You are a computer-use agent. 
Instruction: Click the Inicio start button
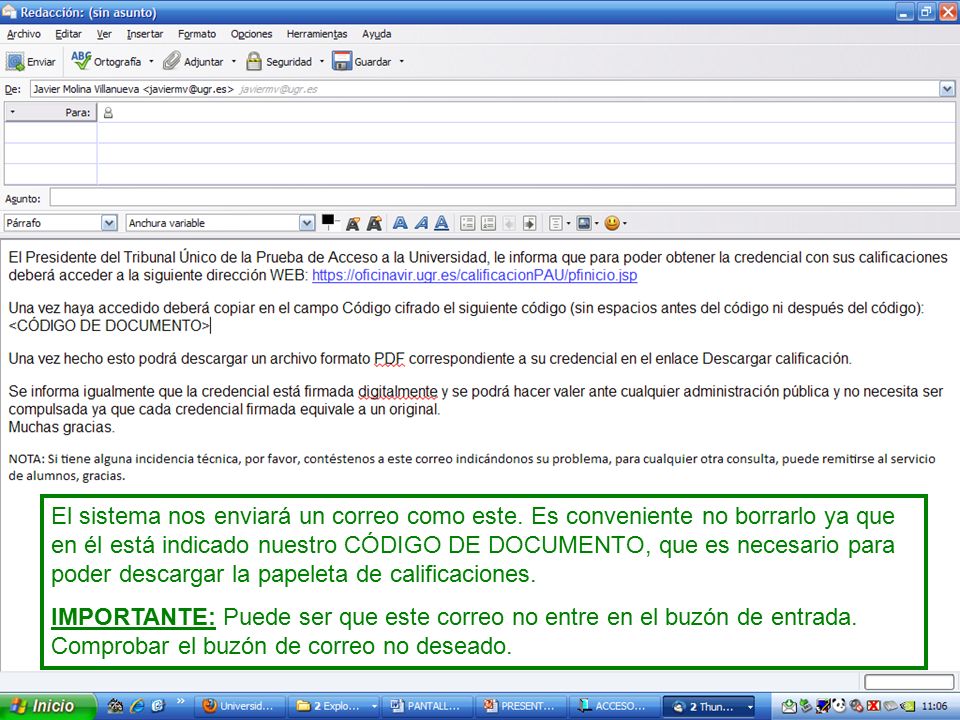48,706
